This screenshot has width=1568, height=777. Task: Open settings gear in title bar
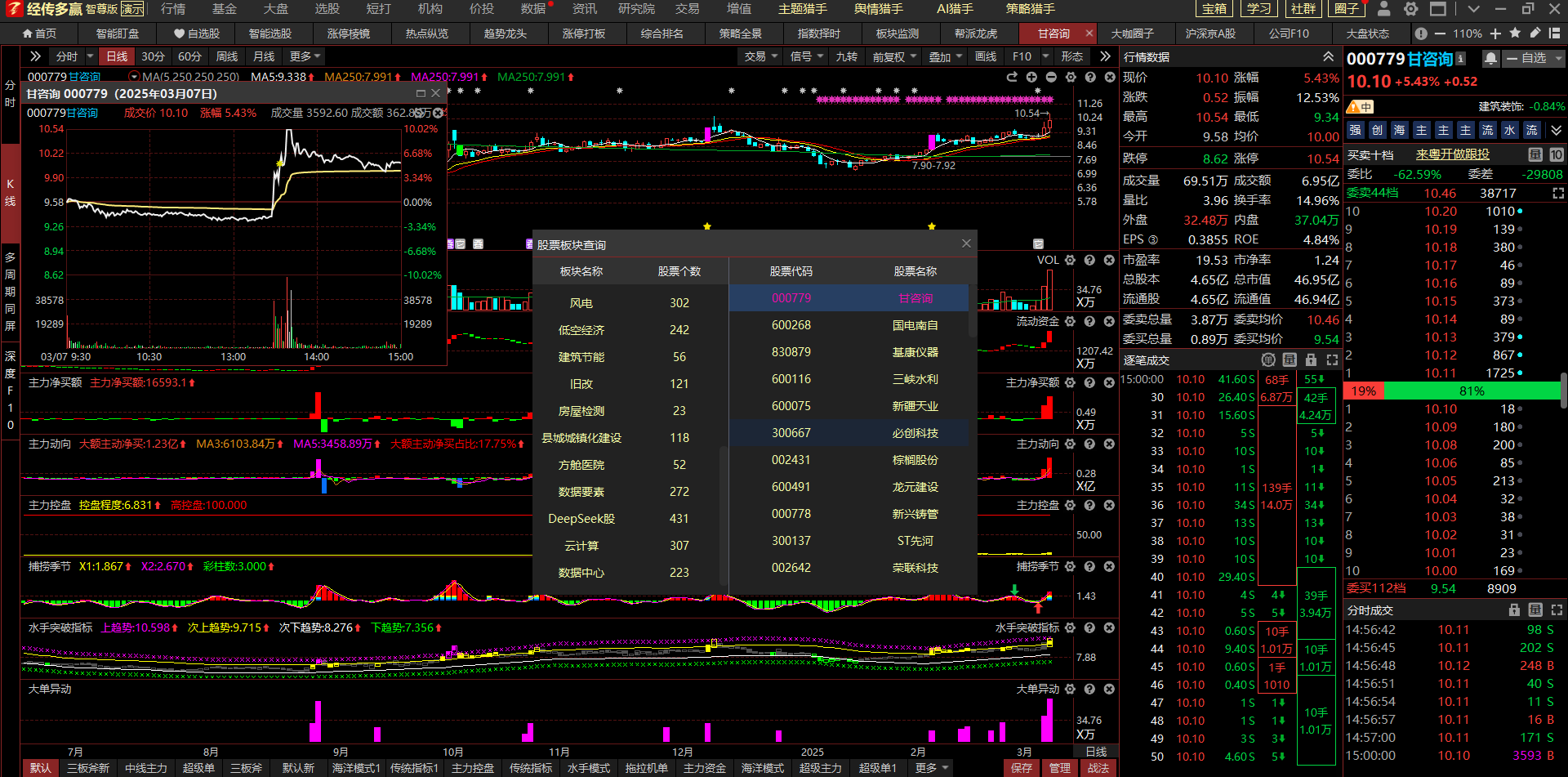click(1410, 9)
